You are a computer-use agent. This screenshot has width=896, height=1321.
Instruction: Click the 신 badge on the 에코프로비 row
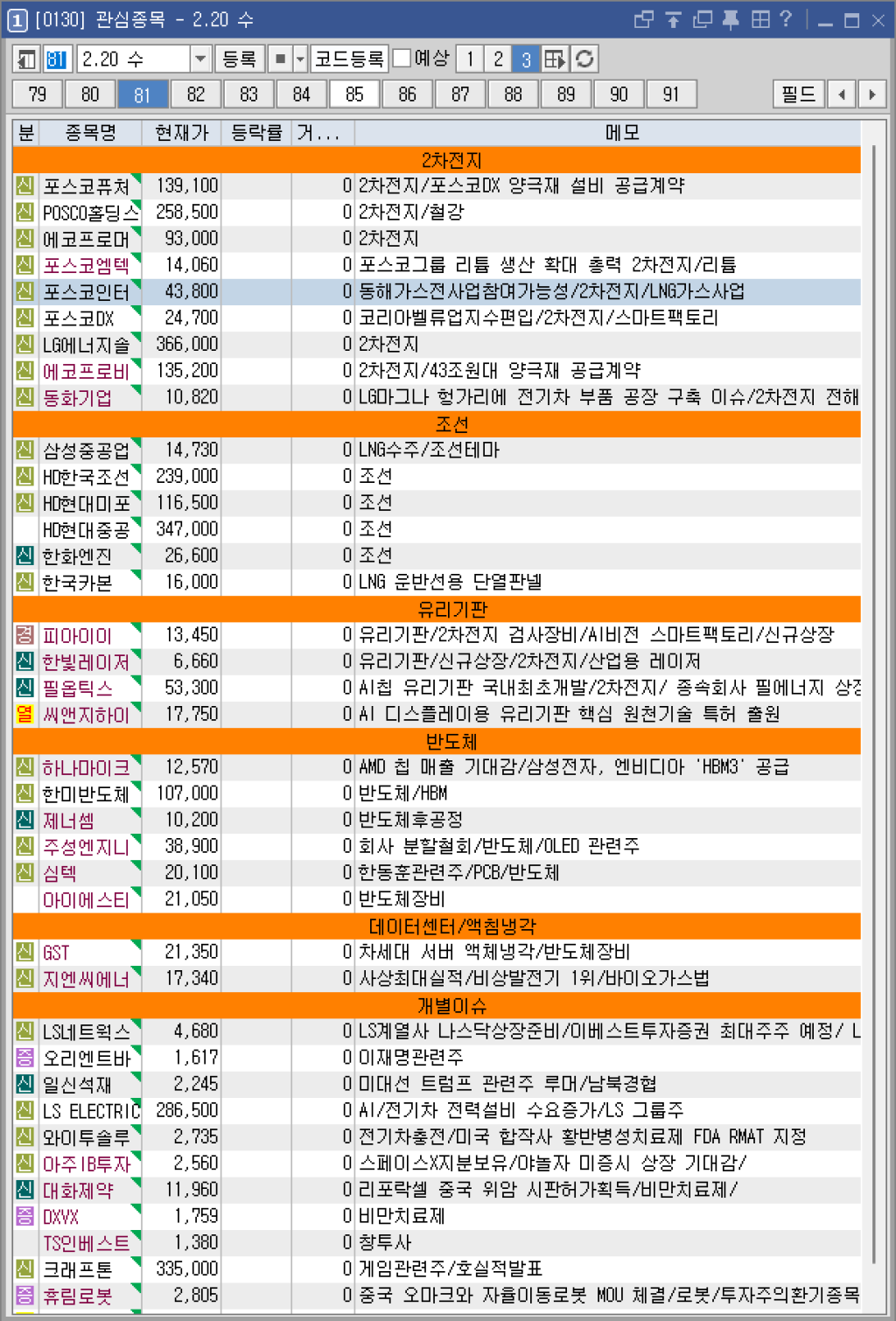tap(25, 370)
